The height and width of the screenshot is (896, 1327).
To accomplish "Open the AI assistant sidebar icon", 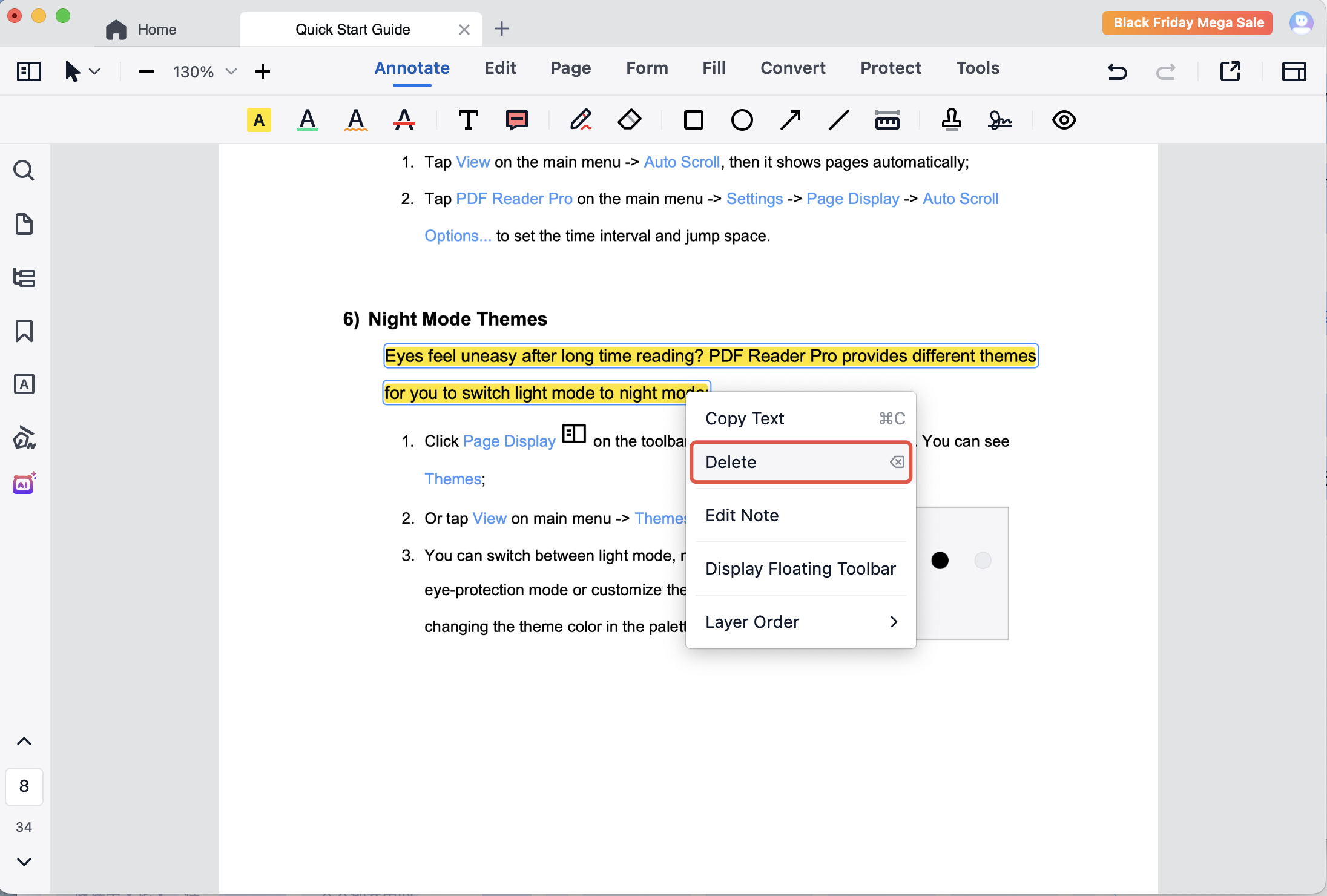I will coord(24,484).
